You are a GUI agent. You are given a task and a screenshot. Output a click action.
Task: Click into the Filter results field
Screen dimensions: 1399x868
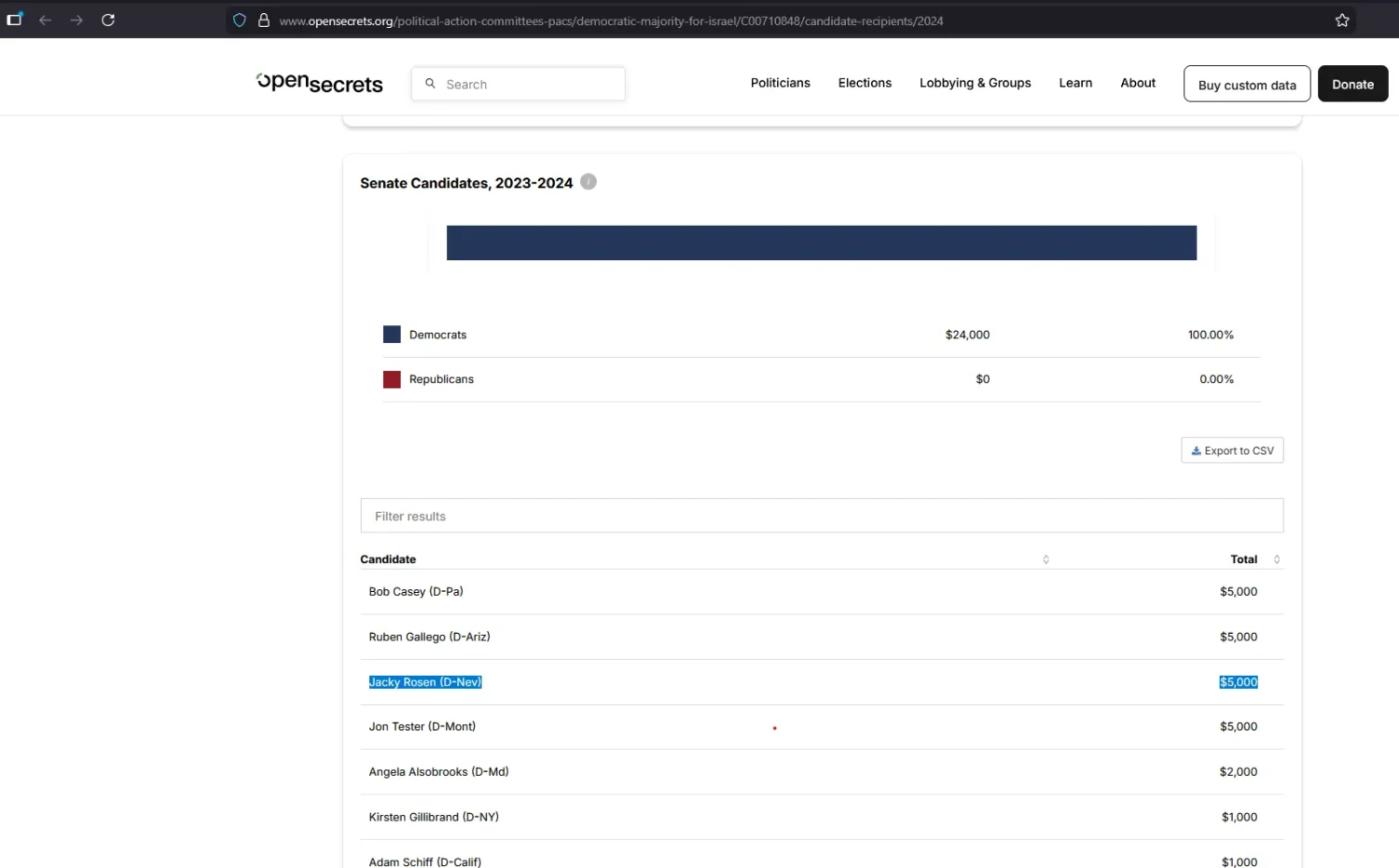point(822,516)
